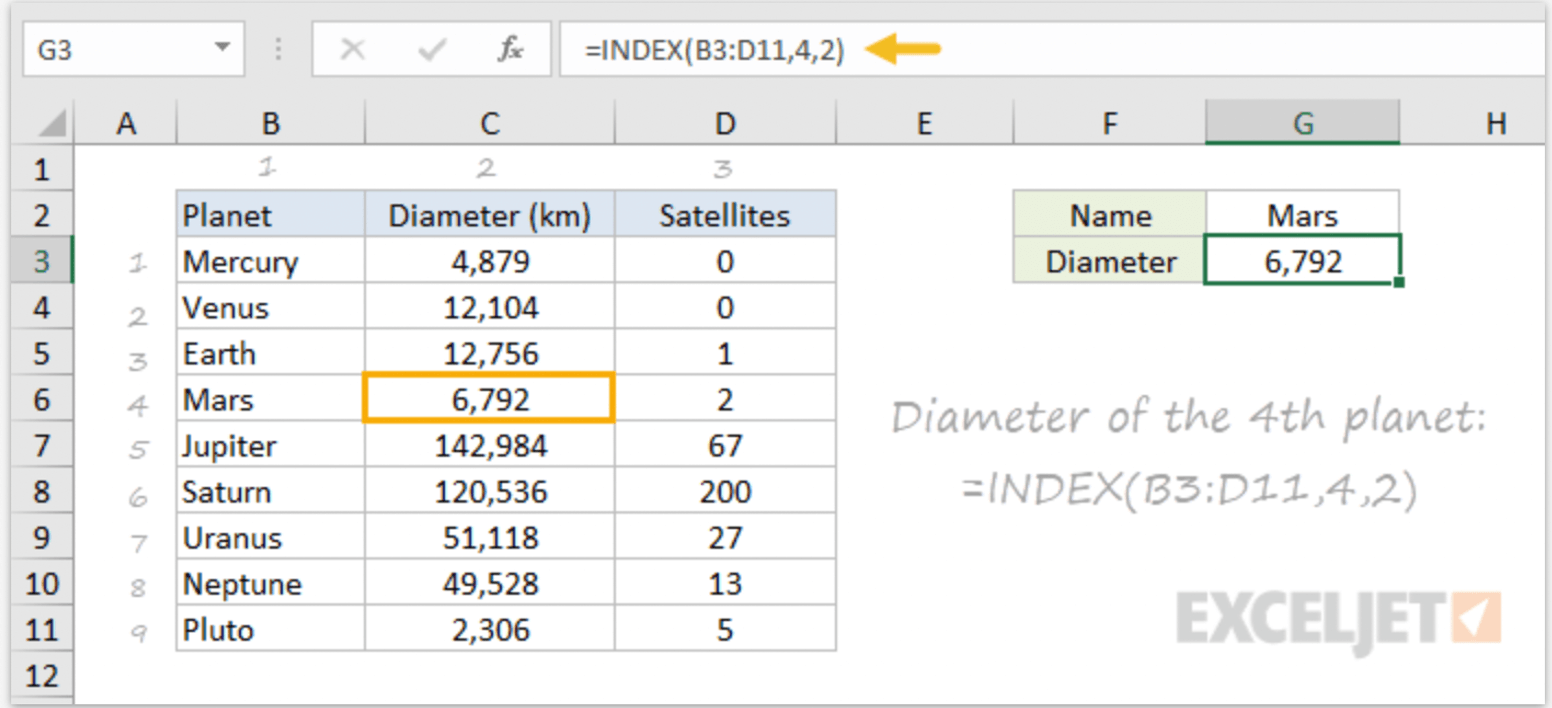Select the Earth cell
Screen dimensions: 1552x708
coord(271,353)
